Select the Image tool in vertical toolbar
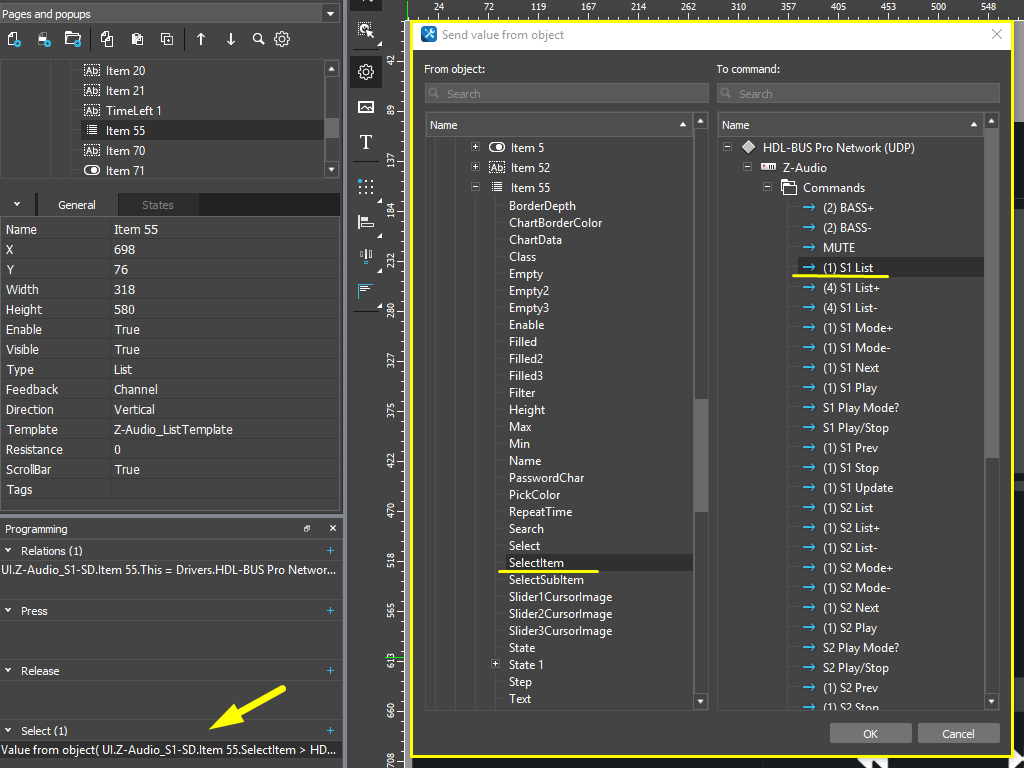The width and height of the screenshot is (1024, 768). (x=366, y=107)
